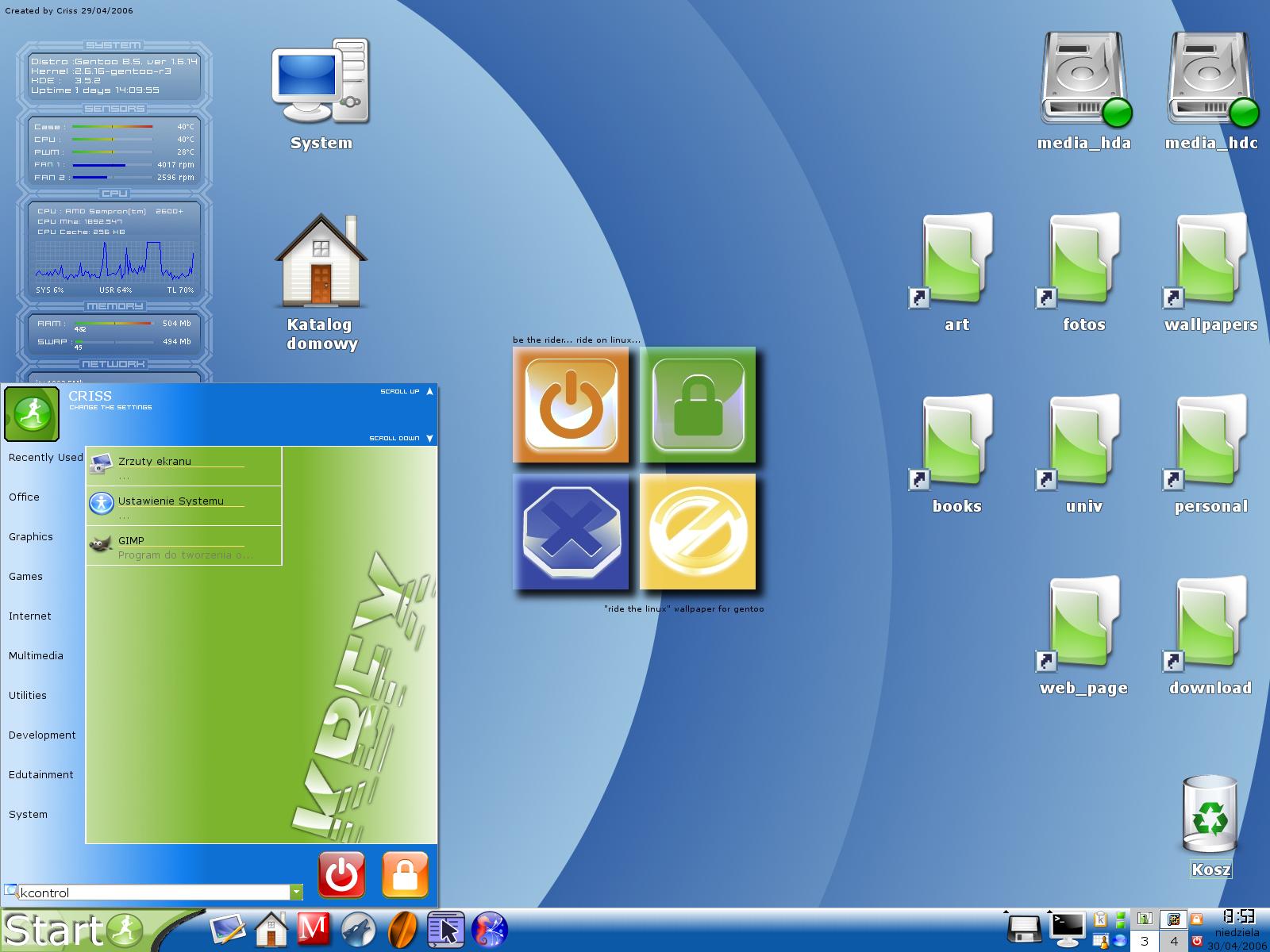The height and width of the screenshot is (952, 1270).
Task: Launch the desktop drawing app in the panel
Action: 228,930
